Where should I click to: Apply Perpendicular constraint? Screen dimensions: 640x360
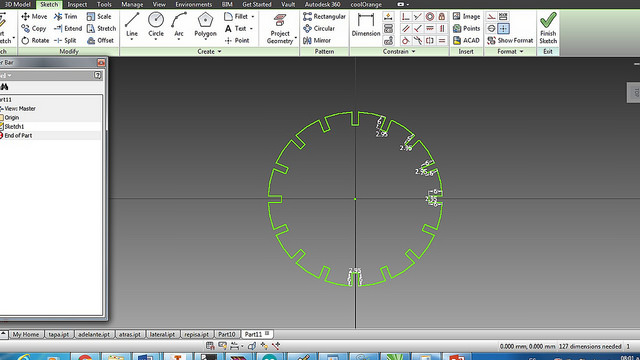coord(418,29)
